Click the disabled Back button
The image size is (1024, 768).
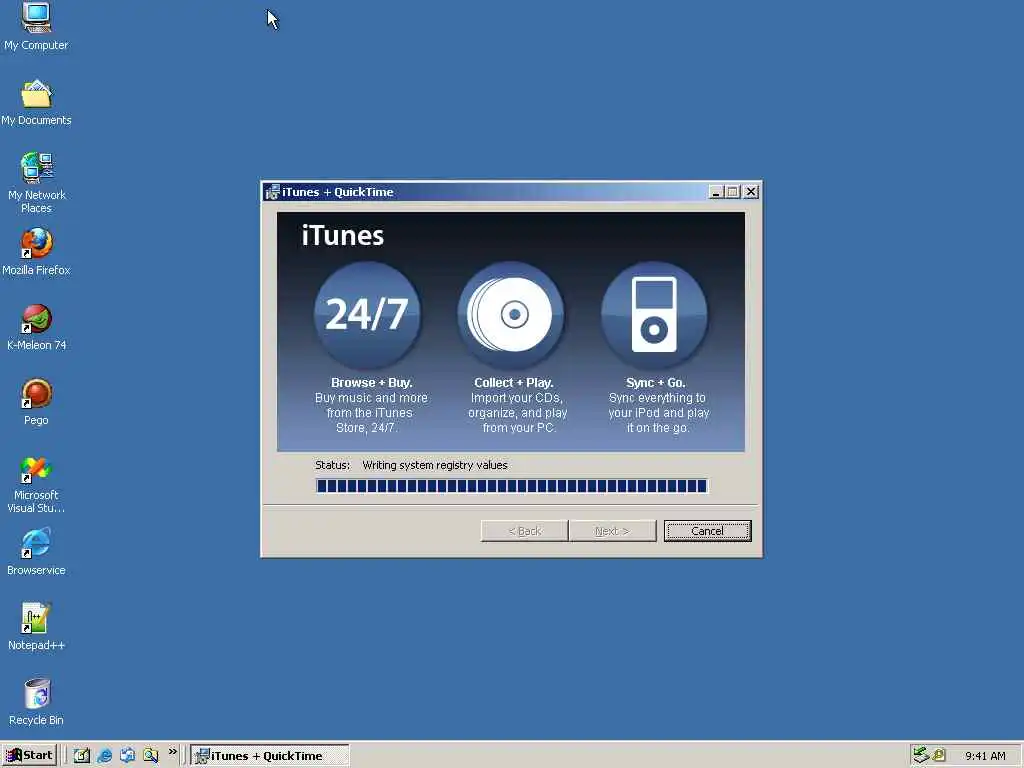click(x=524, y=531)
